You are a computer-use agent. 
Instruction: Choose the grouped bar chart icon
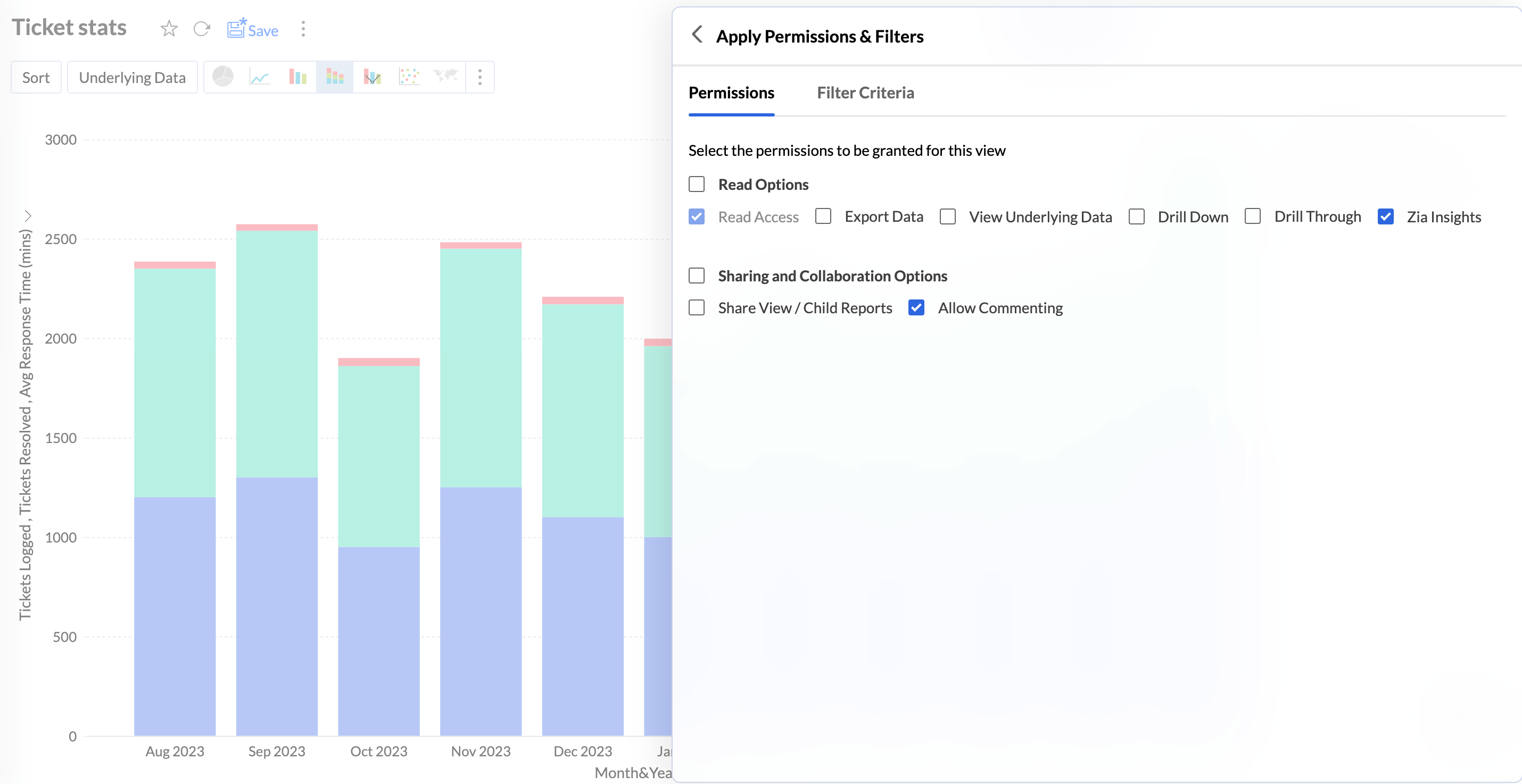tap(298, 77)
